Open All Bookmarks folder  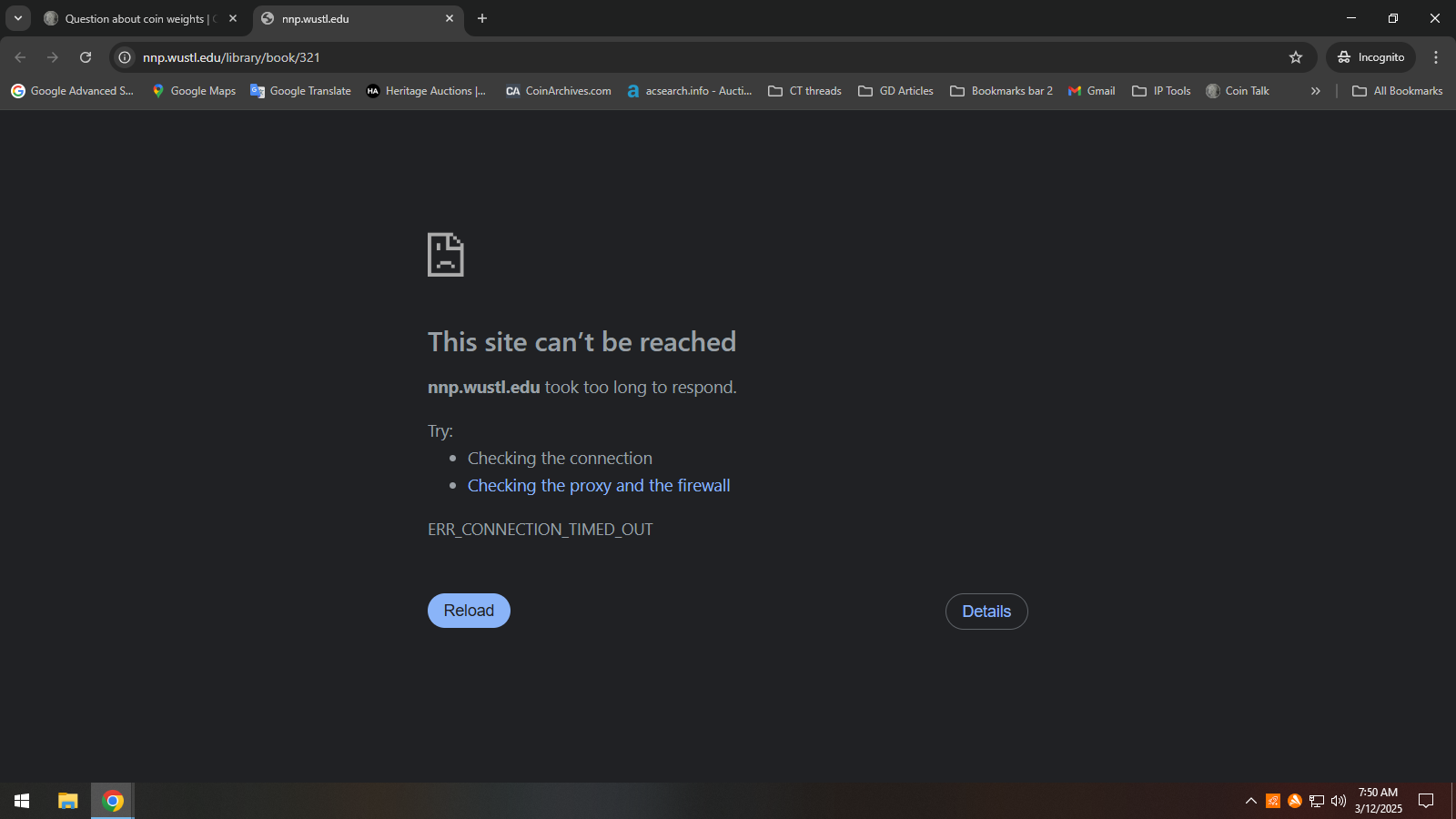(1398, 91)
